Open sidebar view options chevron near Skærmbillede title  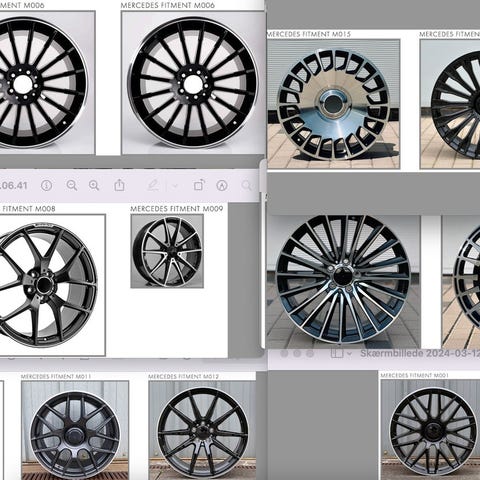click(349, 353)
